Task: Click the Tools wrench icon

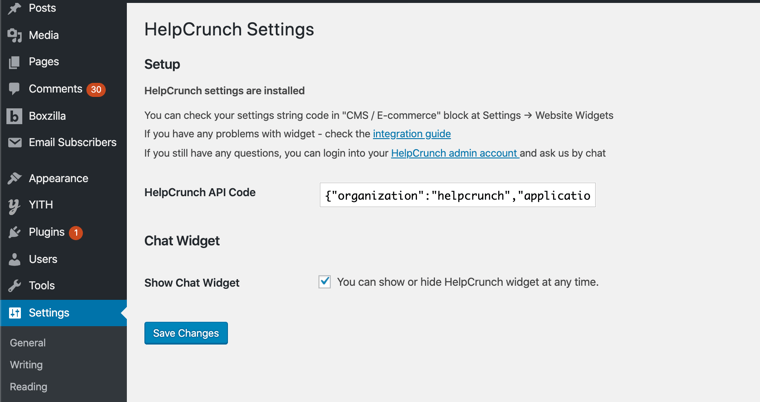Action: (14, 286)
